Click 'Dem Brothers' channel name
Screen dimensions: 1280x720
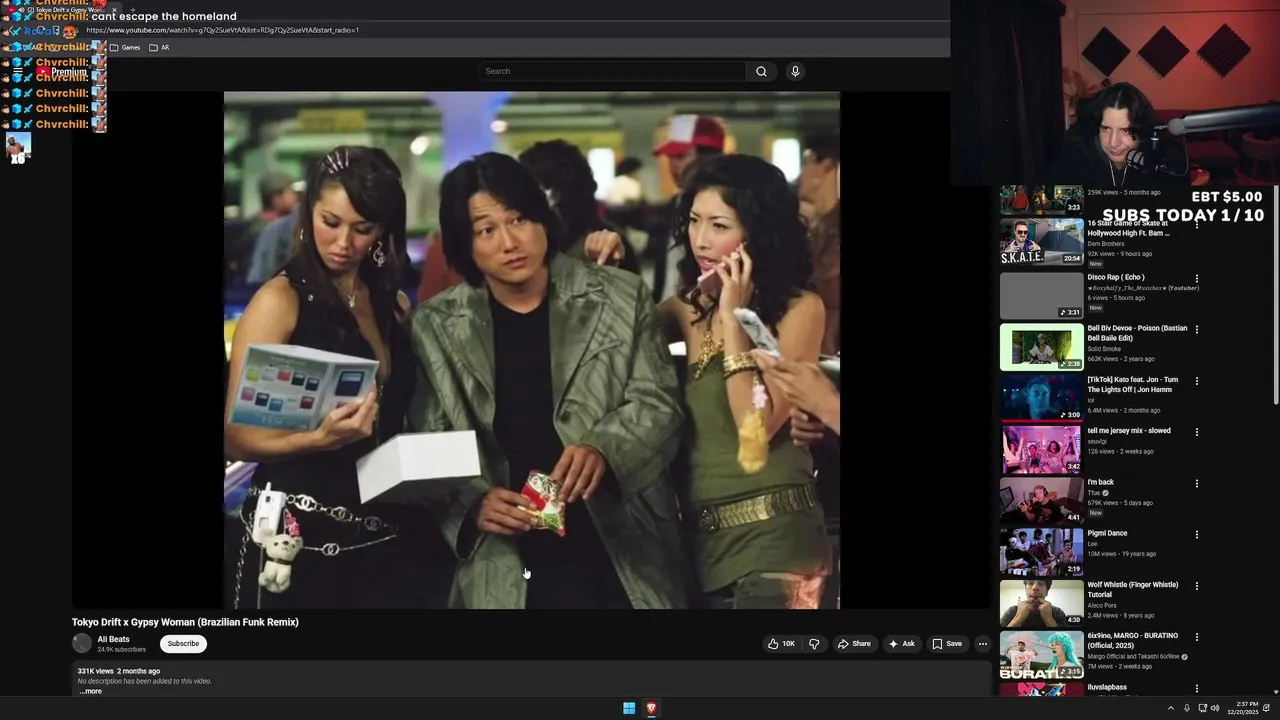pyautogui.click(x=1106, y=244)
